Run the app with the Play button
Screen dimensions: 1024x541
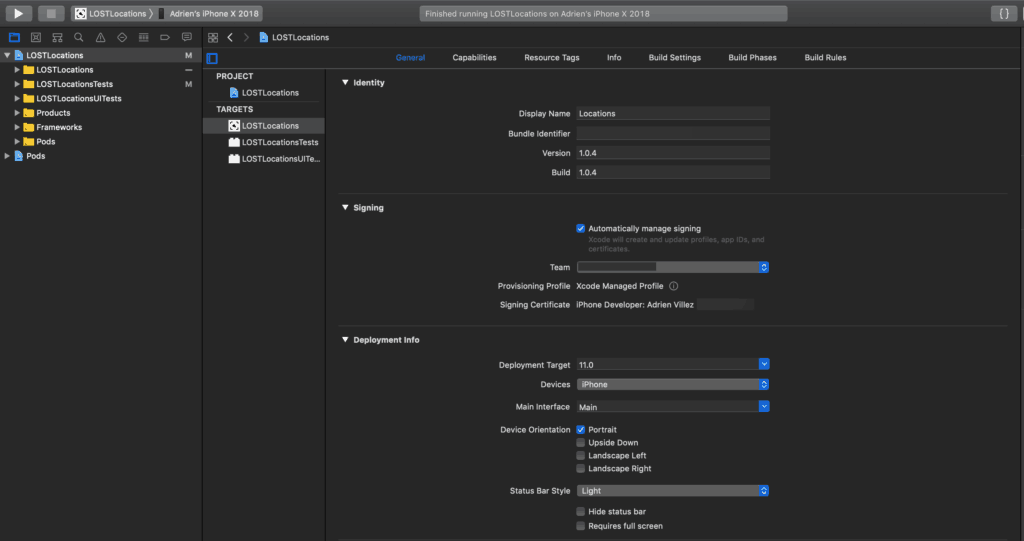click(19, 13)
